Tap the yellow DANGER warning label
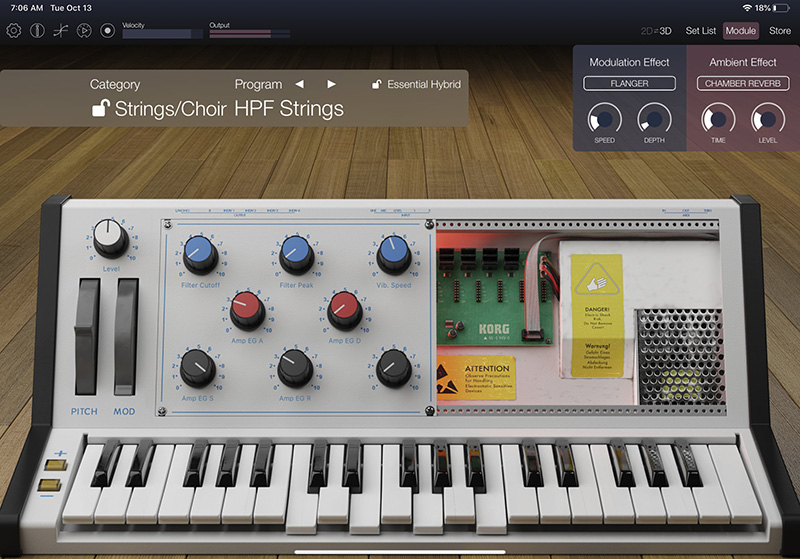The width and height of the screenshot is (800, 559). (x=597, y=315)
